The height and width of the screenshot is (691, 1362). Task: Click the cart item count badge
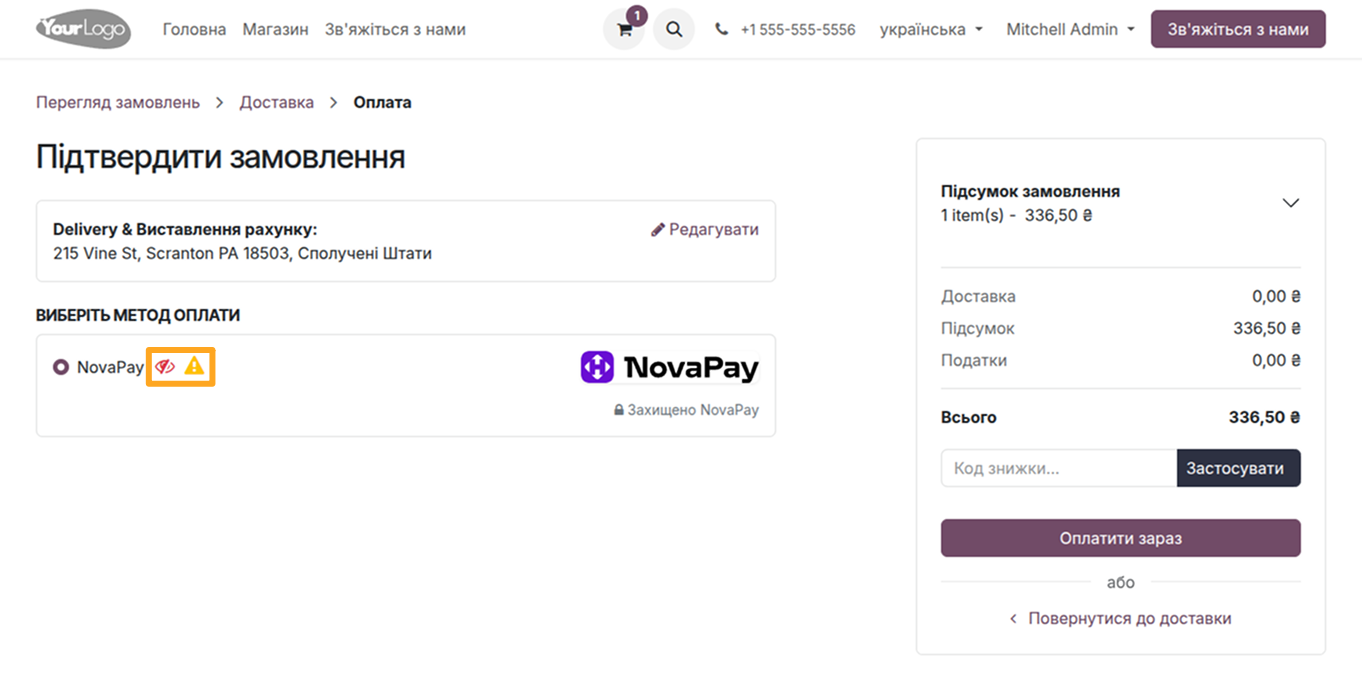(x=637, y=15)
